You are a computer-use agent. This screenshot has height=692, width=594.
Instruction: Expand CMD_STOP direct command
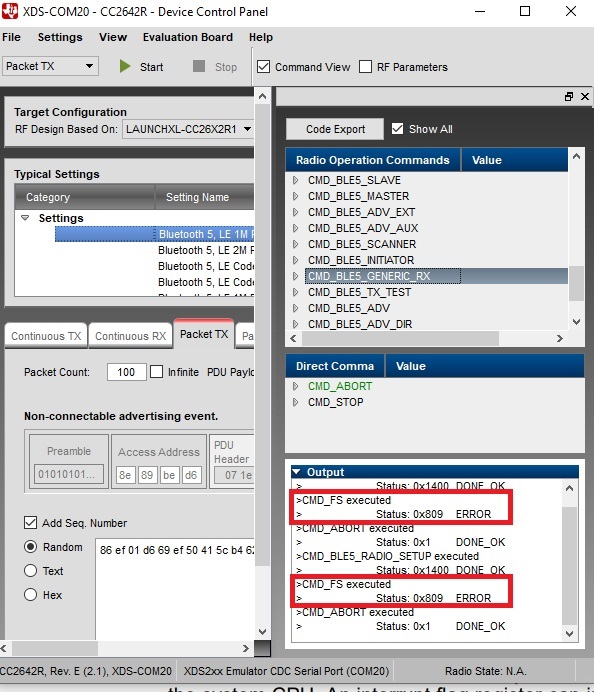[x=295, y=402]
